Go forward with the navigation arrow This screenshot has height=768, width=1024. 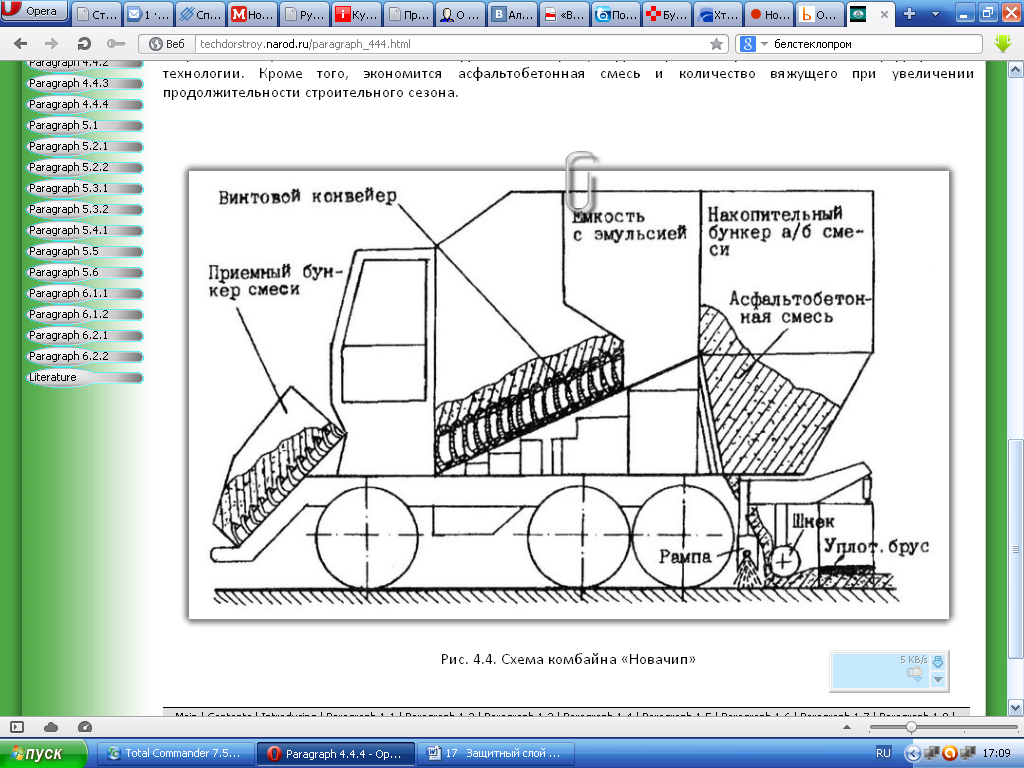click(x=52, y=44)
